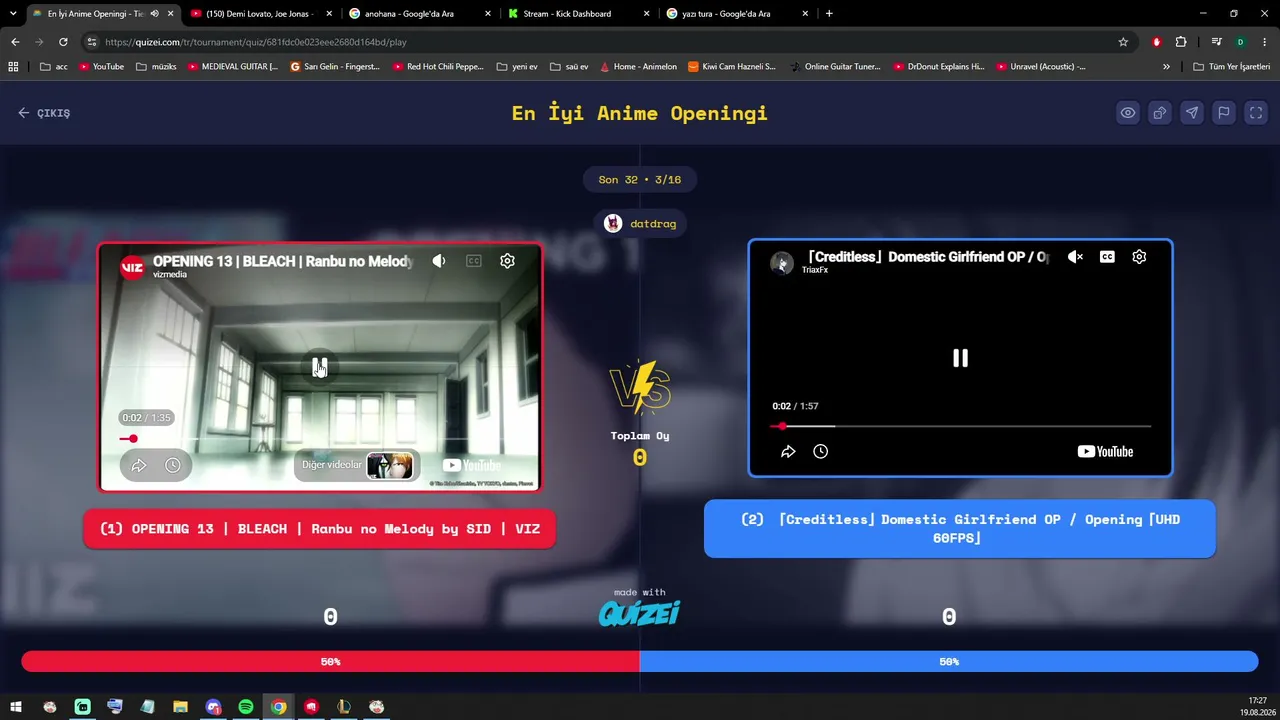1280x720 pixels.
Task: Open settings gear on Domestic Girlfriend video
Action: (1139, 257)
